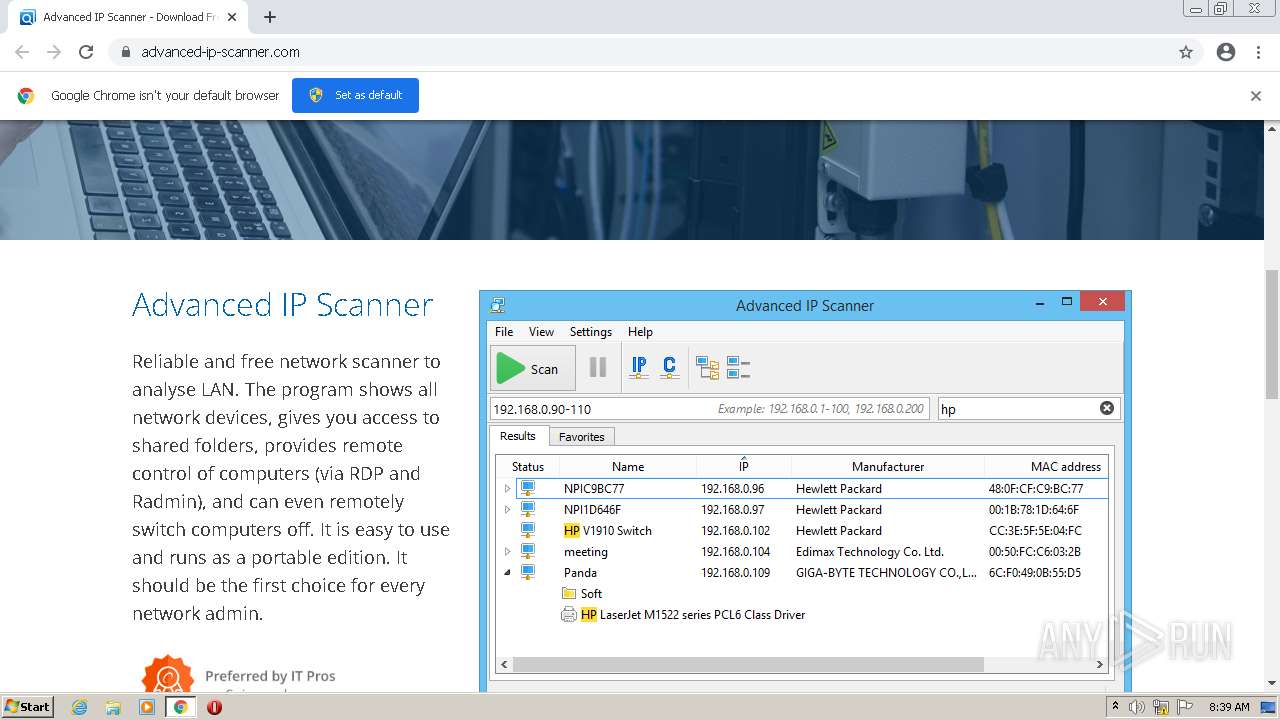Click the collapse all tree icon

(x=738, y=368)
